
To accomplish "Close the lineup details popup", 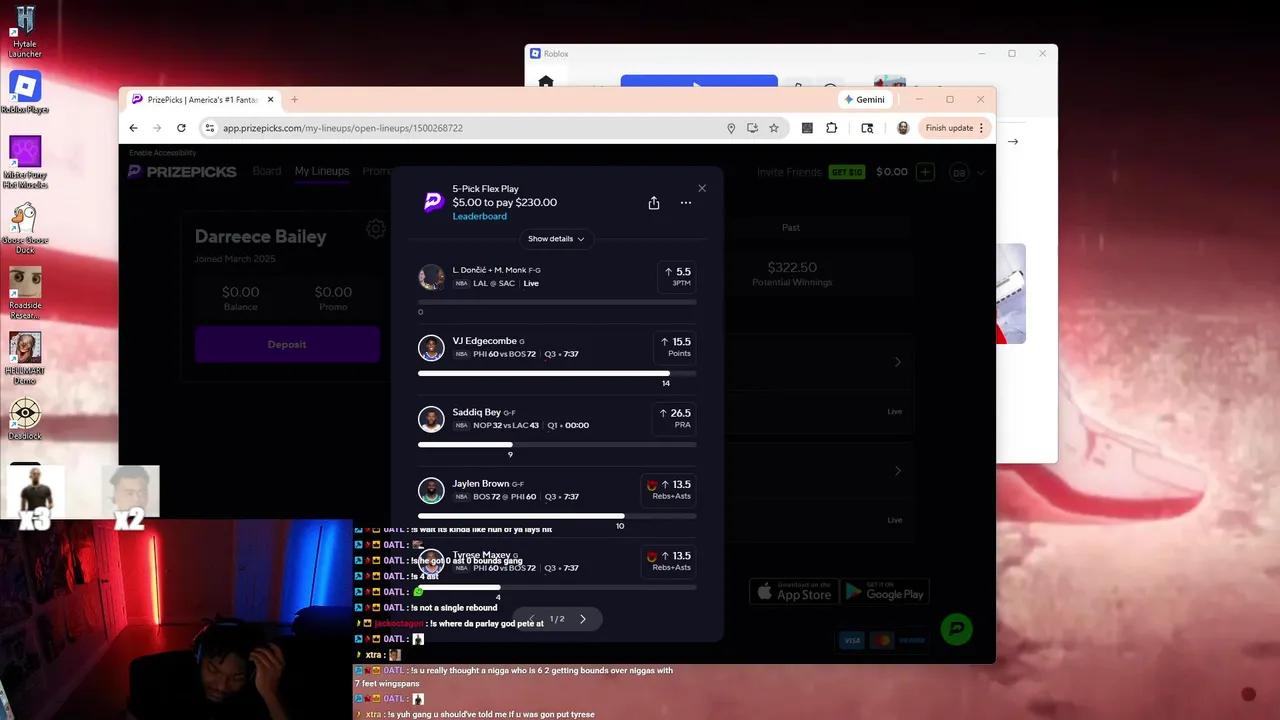I will (702, 188).
